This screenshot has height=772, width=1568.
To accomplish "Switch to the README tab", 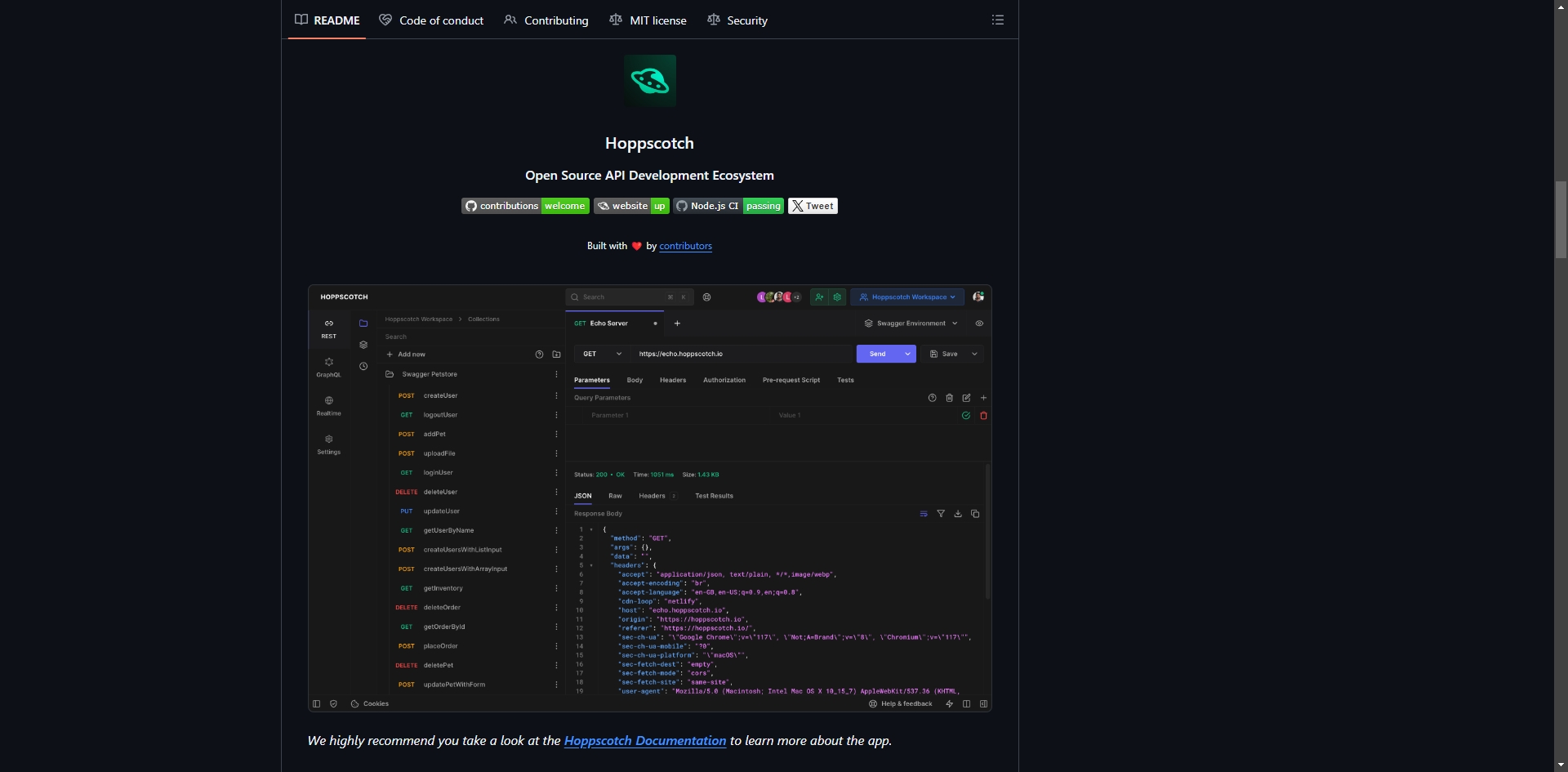I will click(327, 20).
